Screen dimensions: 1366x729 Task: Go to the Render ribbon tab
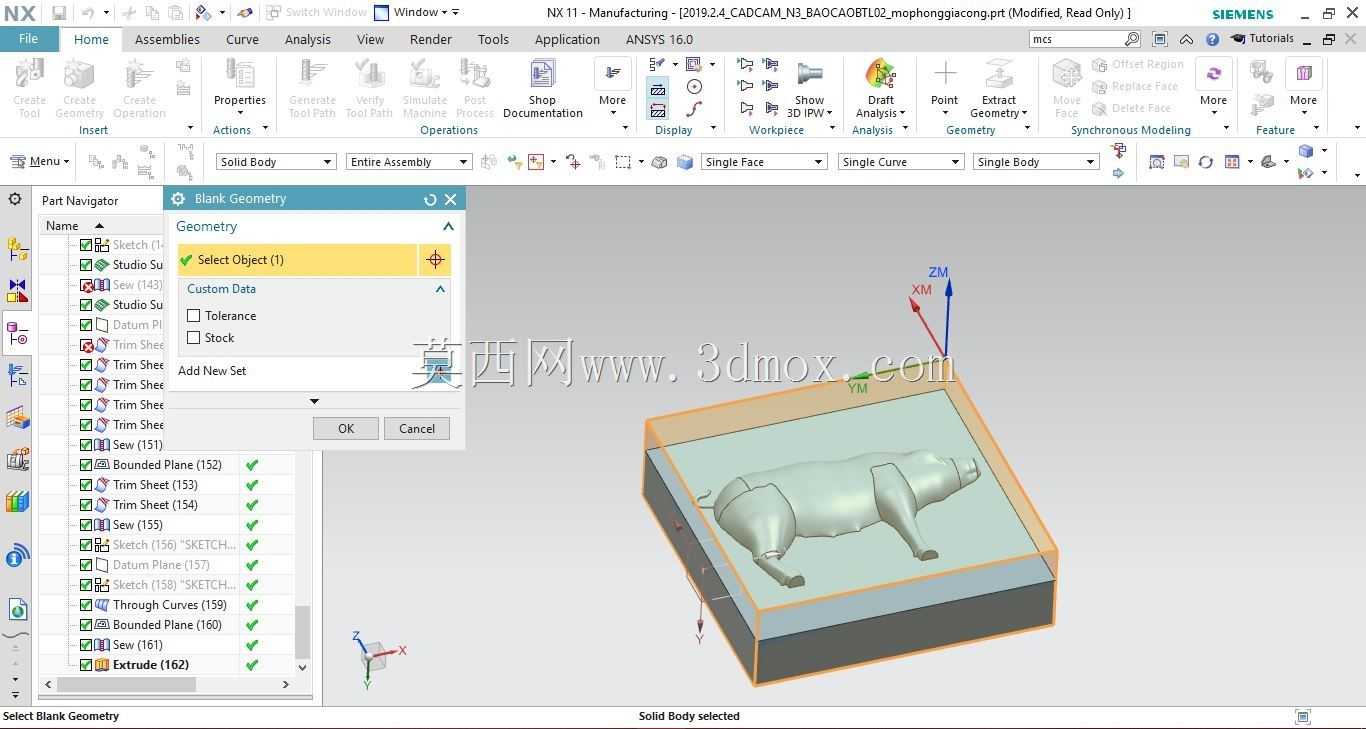click(x=431, y=39)
